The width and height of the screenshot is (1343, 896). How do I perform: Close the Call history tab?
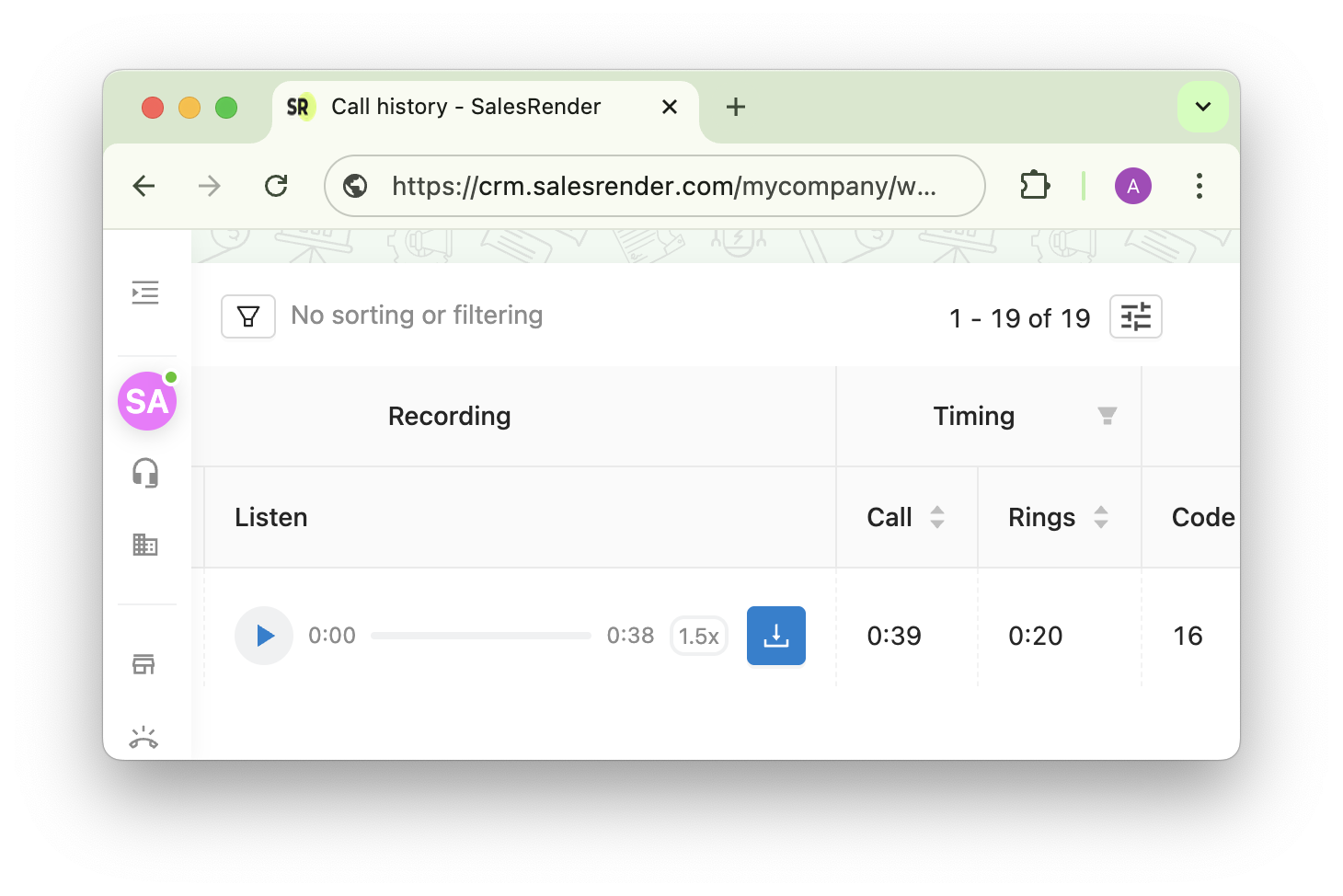pos(670,107)
